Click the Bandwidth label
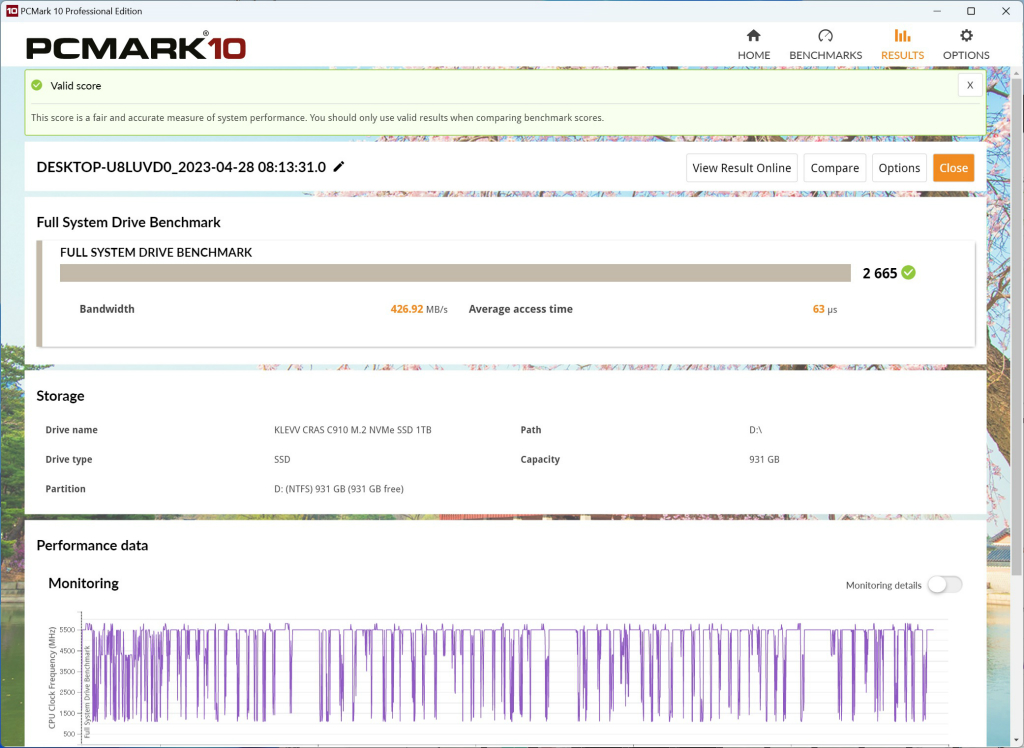The width and height of the screenshot is (1024, 748). (107, 309)
